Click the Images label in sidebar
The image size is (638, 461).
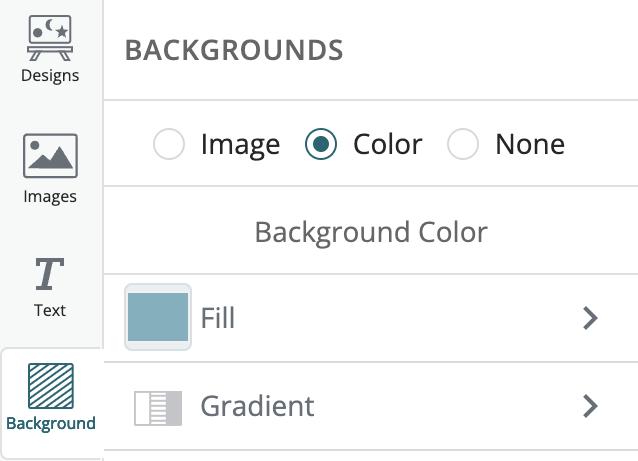point(50,197)
